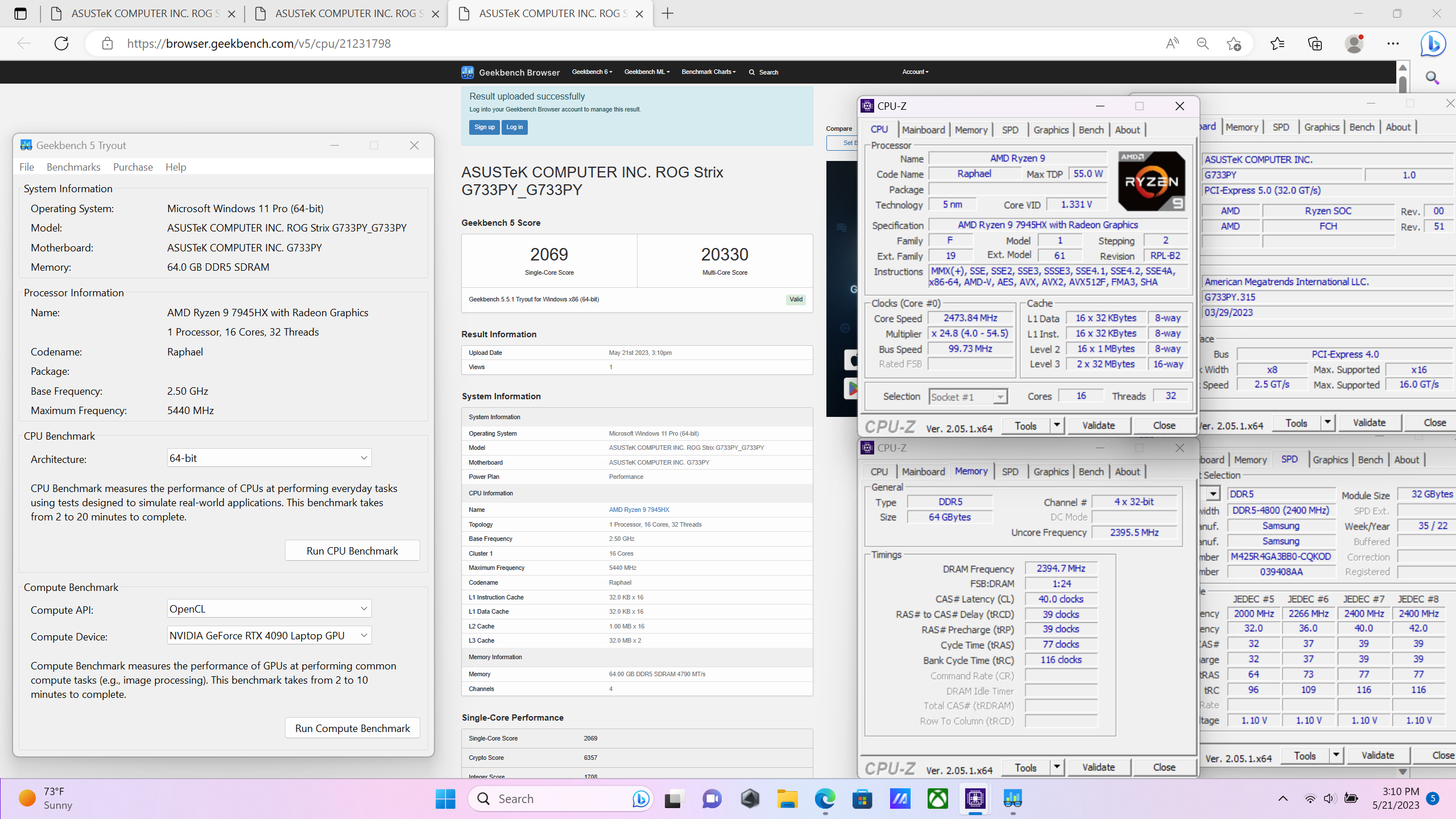Click Tools button in Mainboard CPU-Z window

pos(1296,423)
